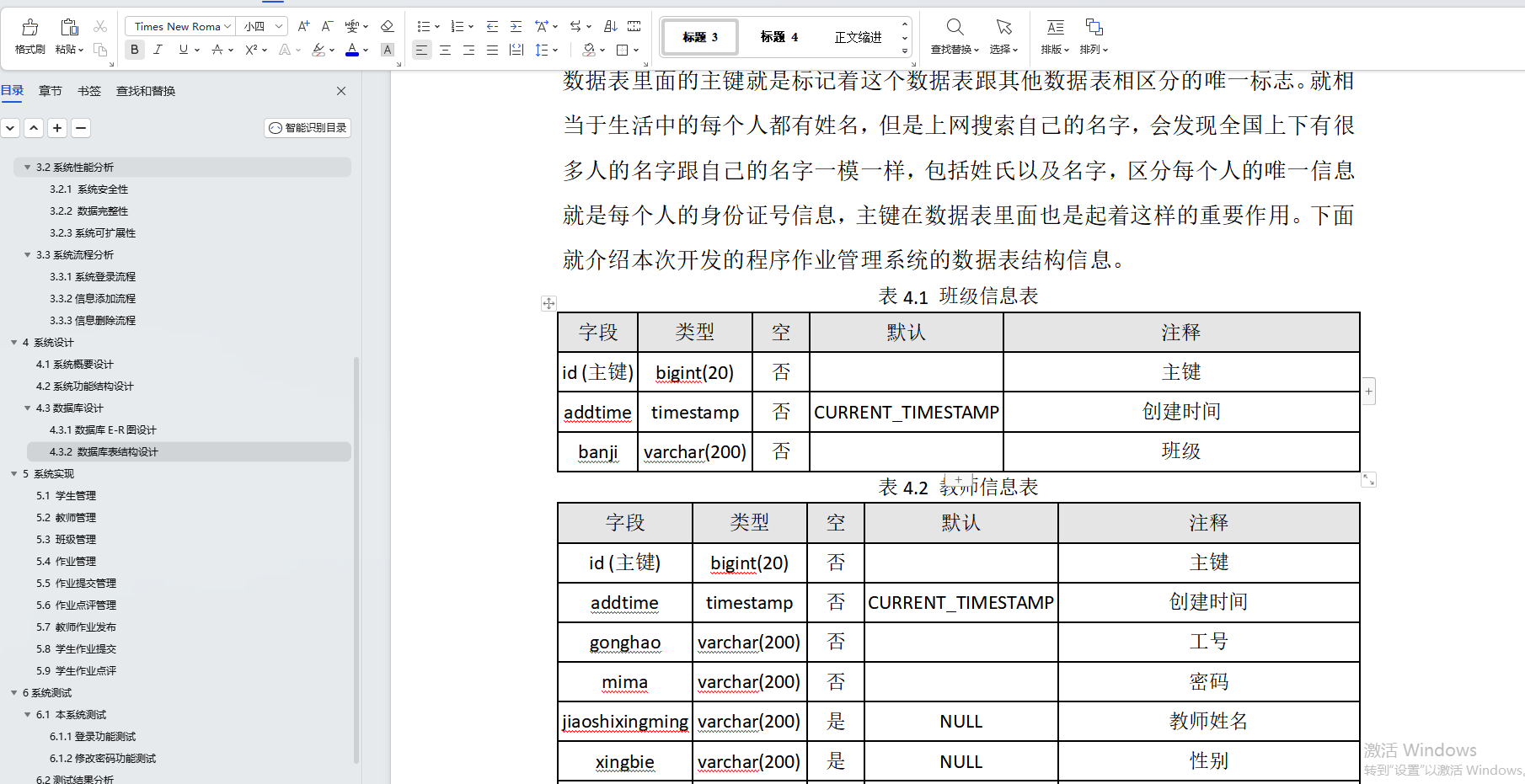Viewport: 1525px width, 784px height.
Task: Click the 智能识别目录 button
Action: click(x=307, y=127)
